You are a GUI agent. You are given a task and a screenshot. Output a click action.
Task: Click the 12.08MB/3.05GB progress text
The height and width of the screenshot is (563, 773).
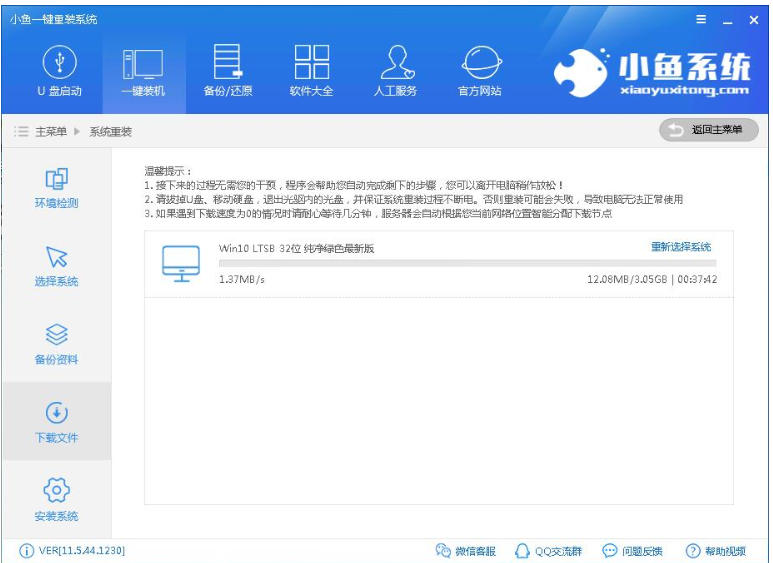pyautogui.click(x=627, y=280)
